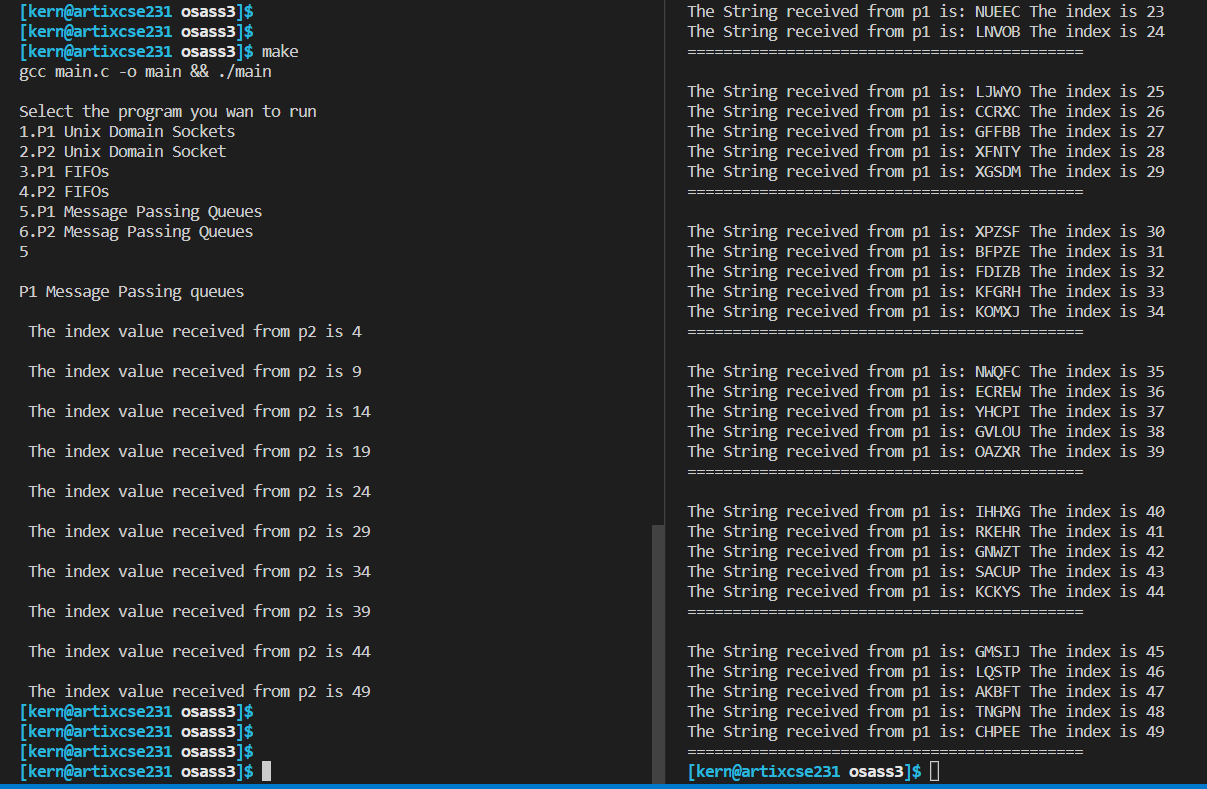Click the string KOMXJ with index 34
This screenshot has height=789, width=1207.
point(998,311)
